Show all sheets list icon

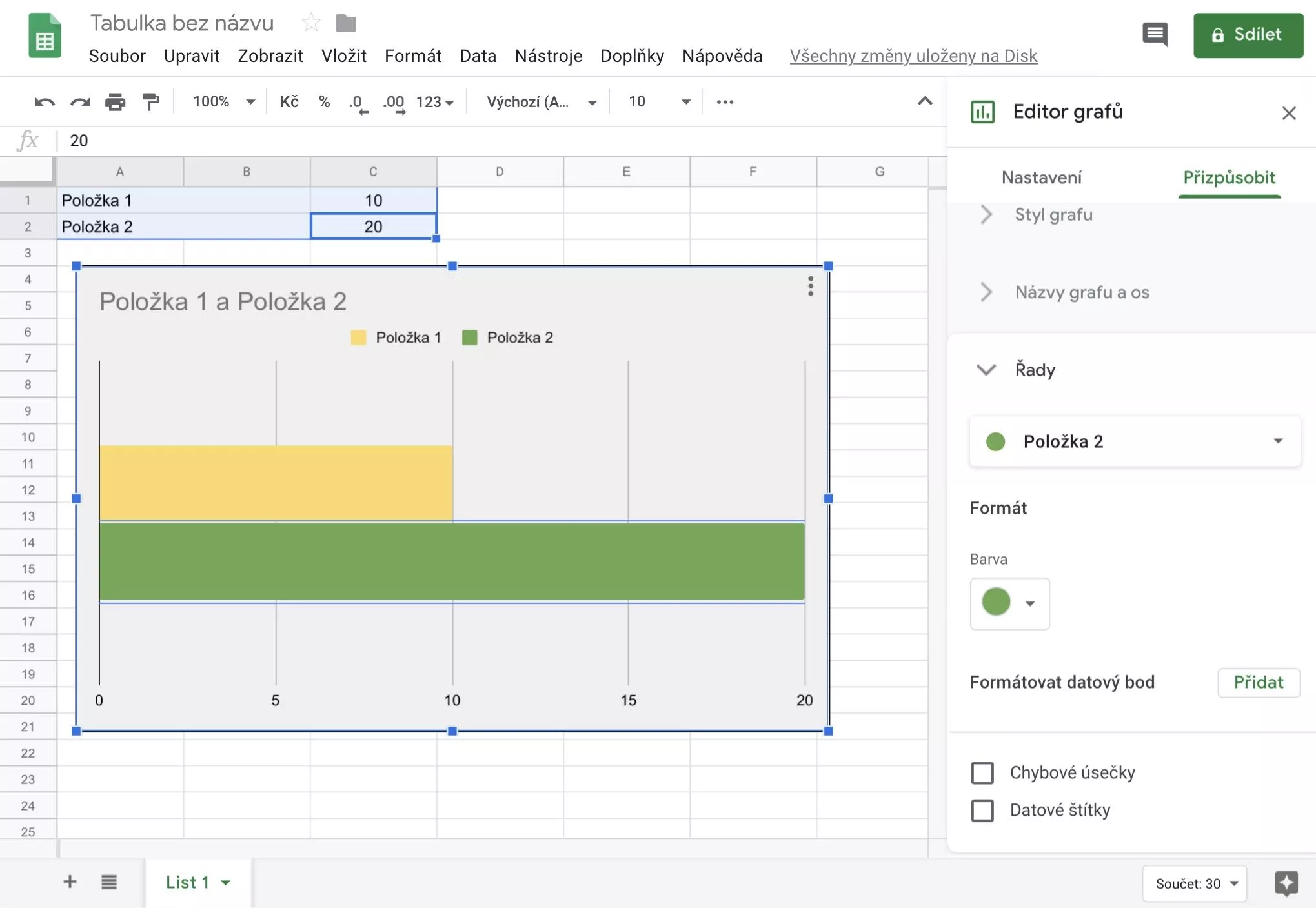point(109,882)
